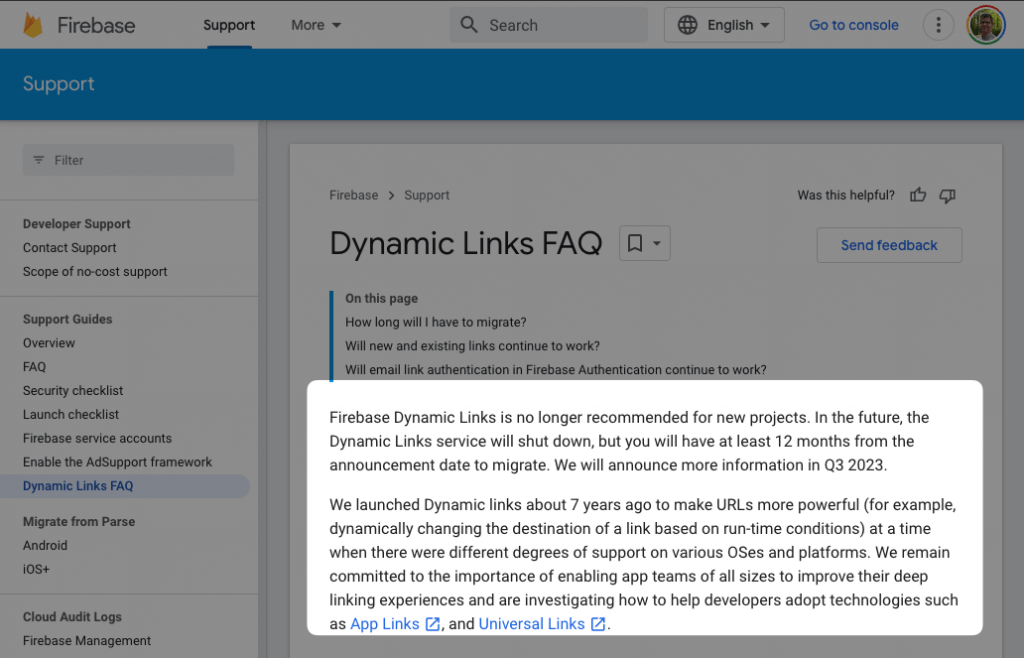This screenshot has width=1024, height=658.
Task: Jump to 'Will new and existing links continue to work?'
Action: [472, 346]
